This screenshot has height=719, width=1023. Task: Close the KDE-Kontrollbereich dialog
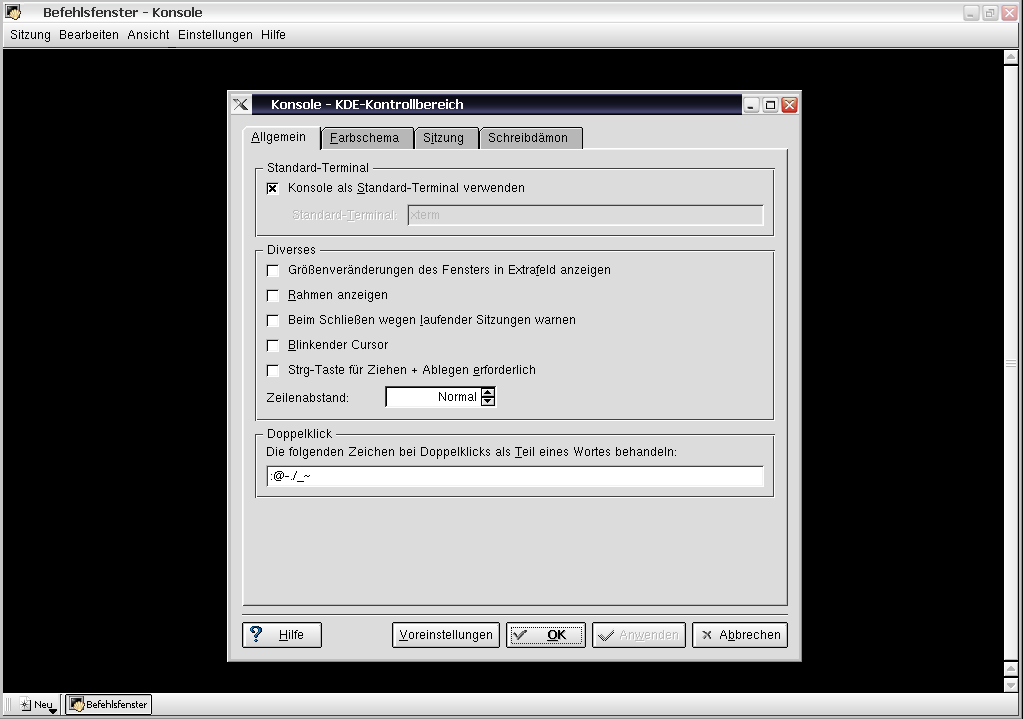click(x=789, y=105)
